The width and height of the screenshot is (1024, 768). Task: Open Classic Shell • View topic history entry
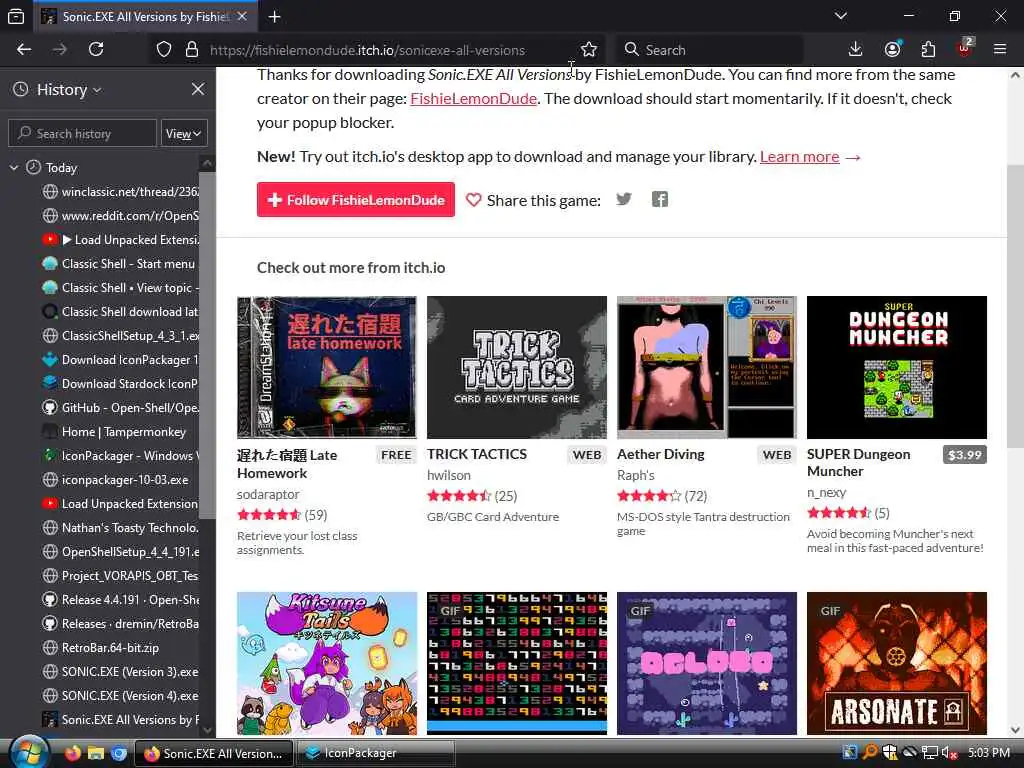120,287
